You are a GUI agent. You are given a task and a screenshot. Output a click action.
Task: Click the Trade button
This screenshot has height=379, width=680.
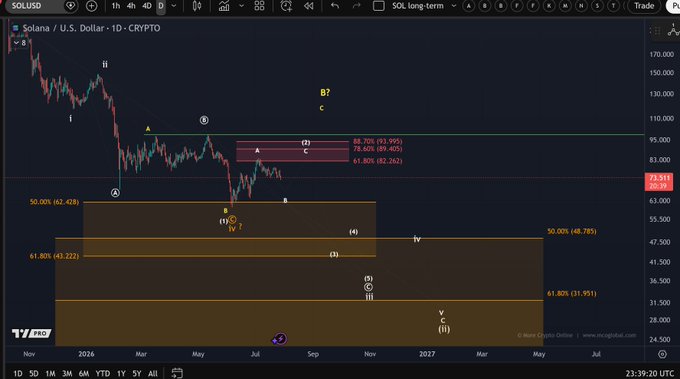[x=644, y=6]
